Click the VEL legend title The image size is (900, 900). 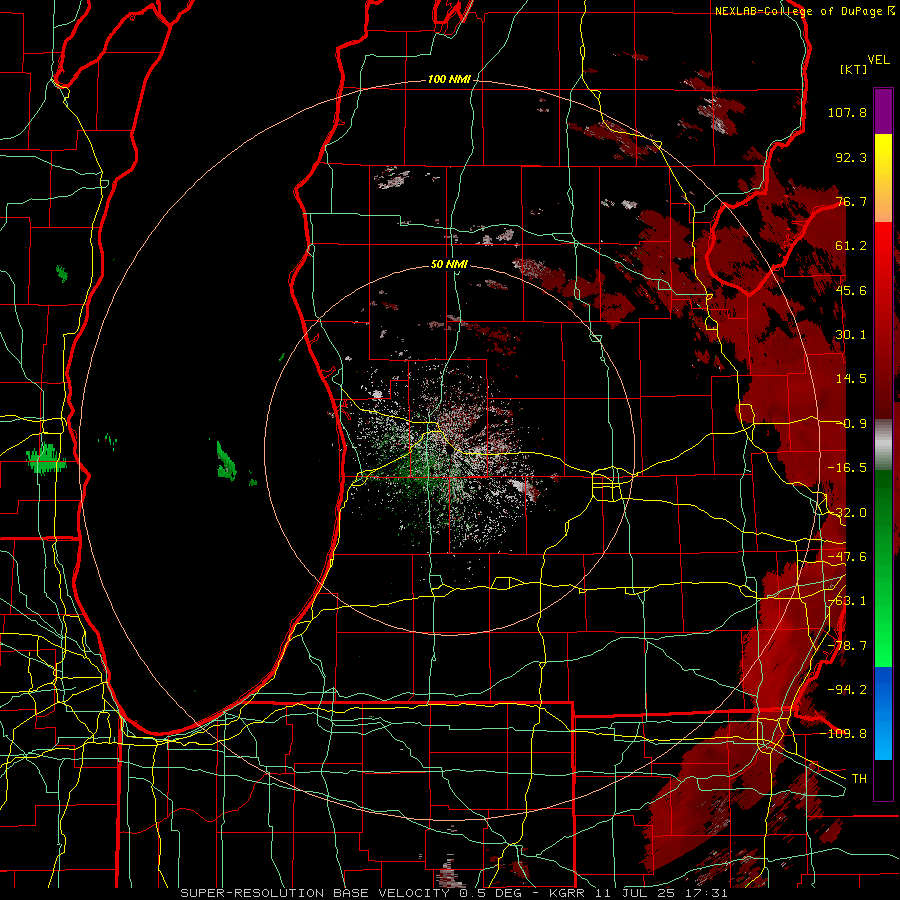tap(879, 60)
